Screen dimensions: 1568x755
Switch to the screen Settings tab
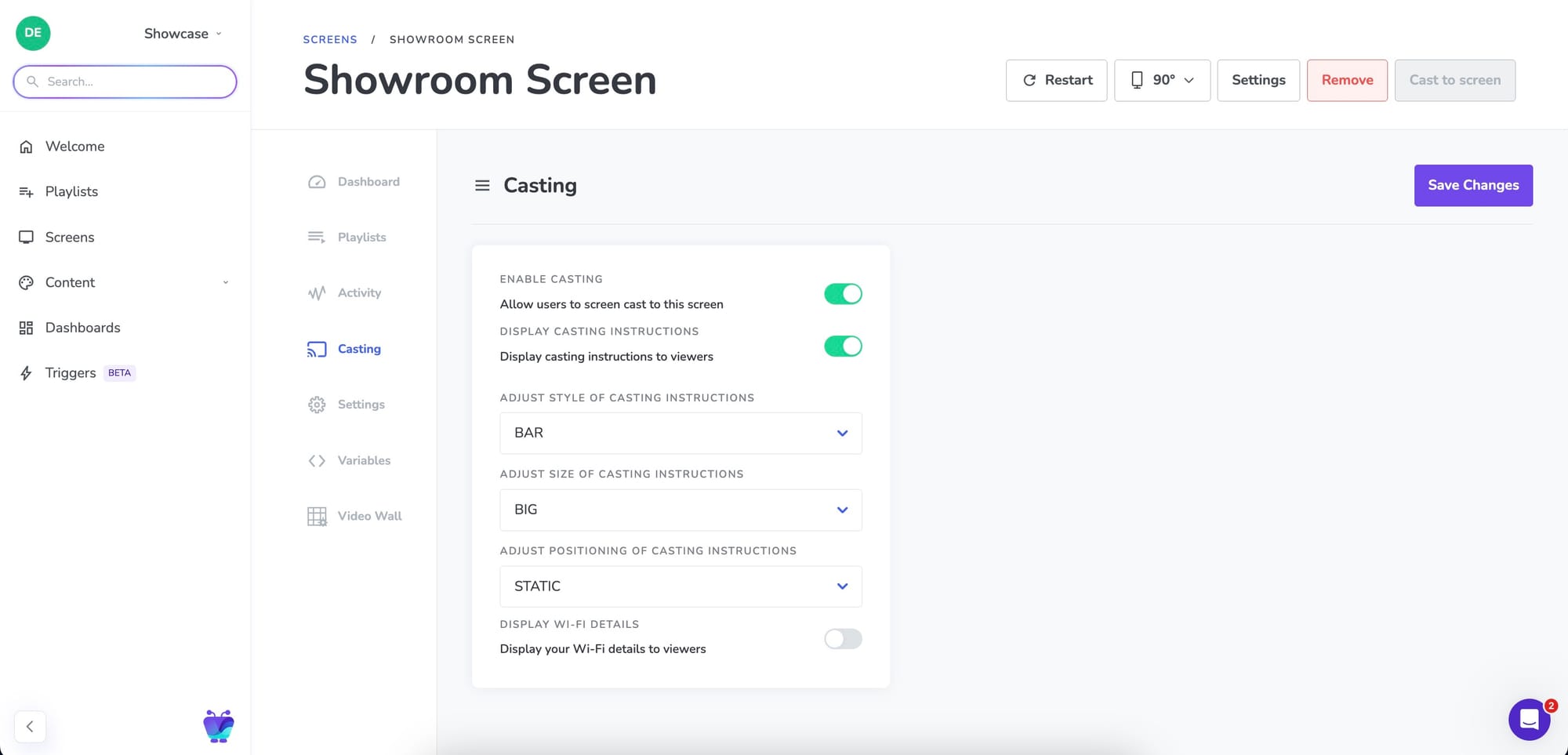361,405
